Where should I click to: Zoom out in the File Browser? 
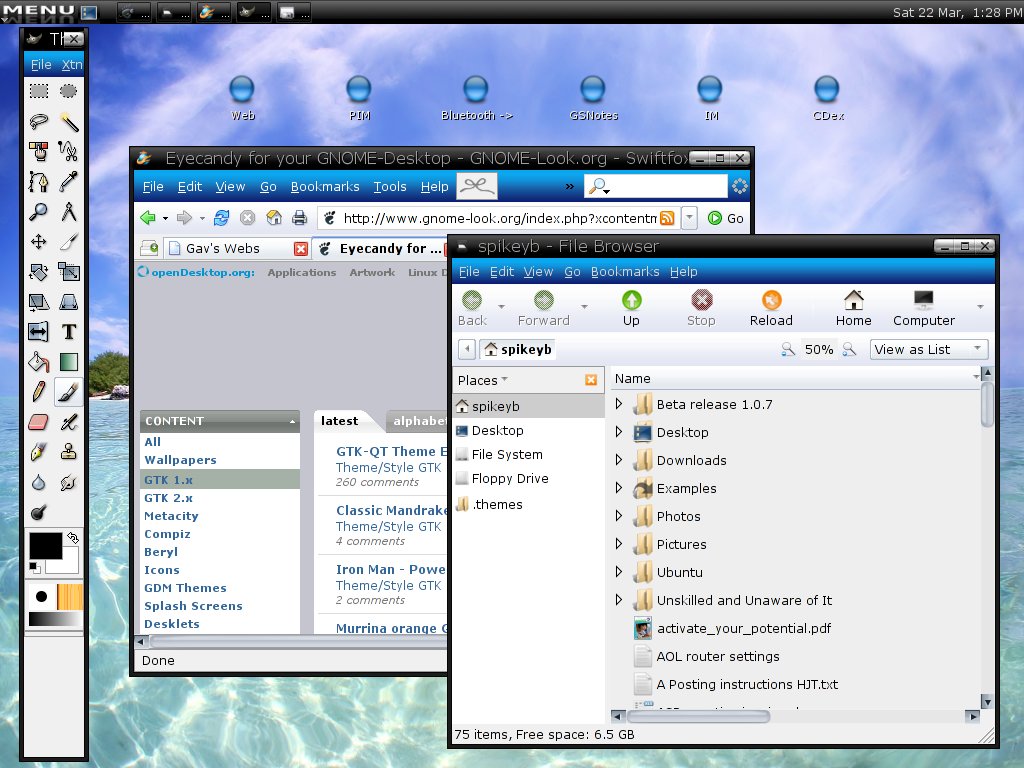788,349
